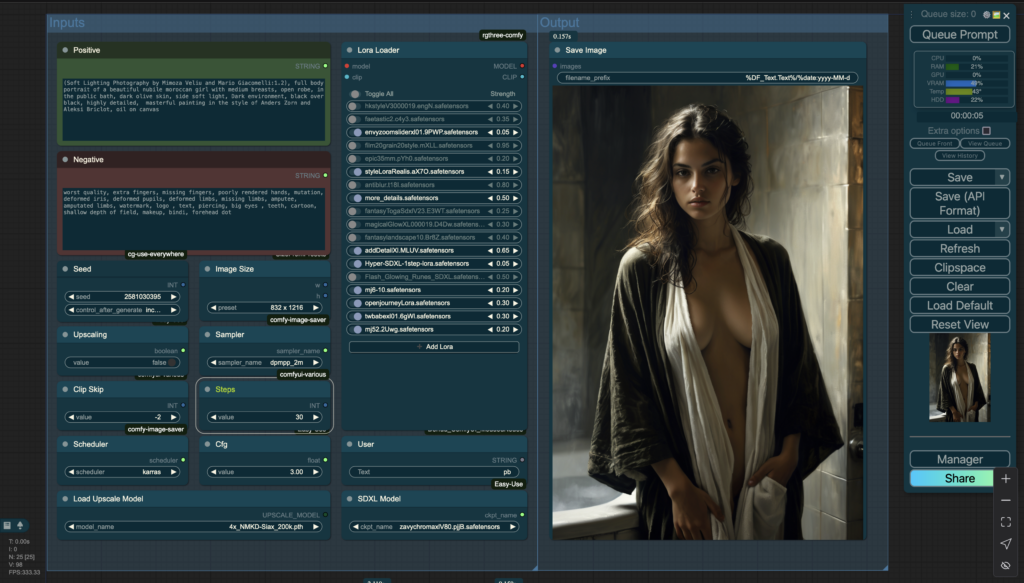Collapse the Save Image node using its dot

tap(558, 50)
